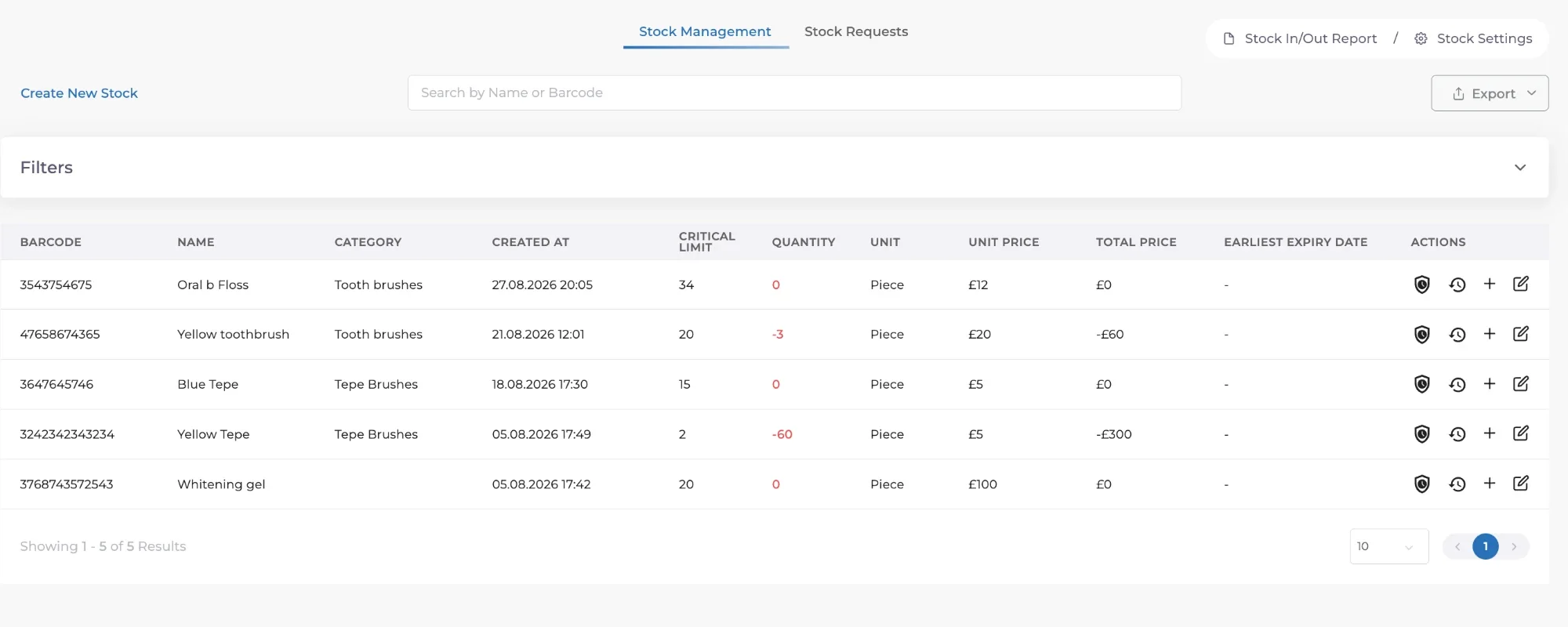Viewport: 1568px width, 627px height.
Task: Click Create New Stock link
Action: point(79,93)
